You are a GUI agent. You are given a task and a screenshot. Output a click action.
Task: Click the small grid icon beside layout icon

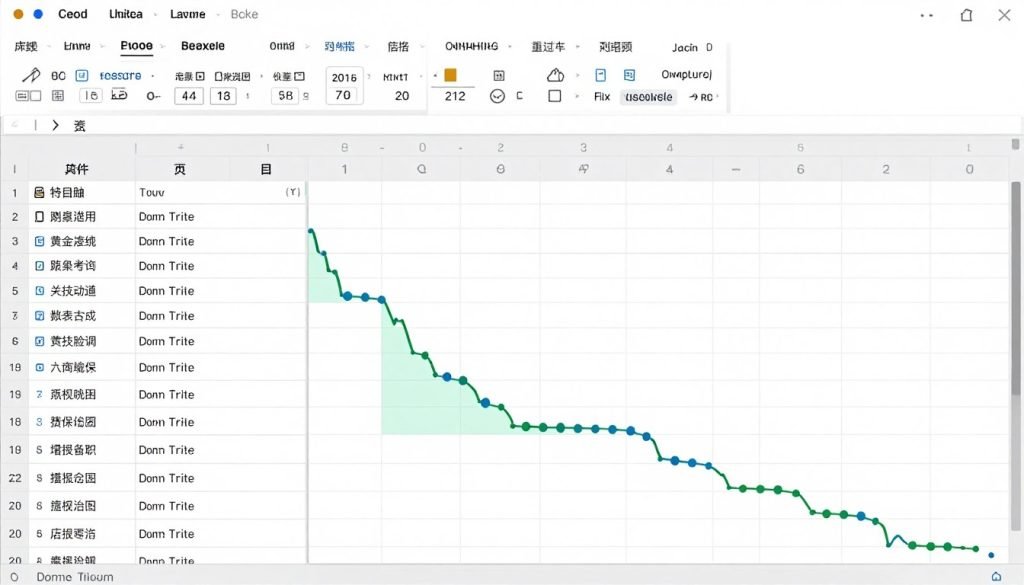coord(58,96)
